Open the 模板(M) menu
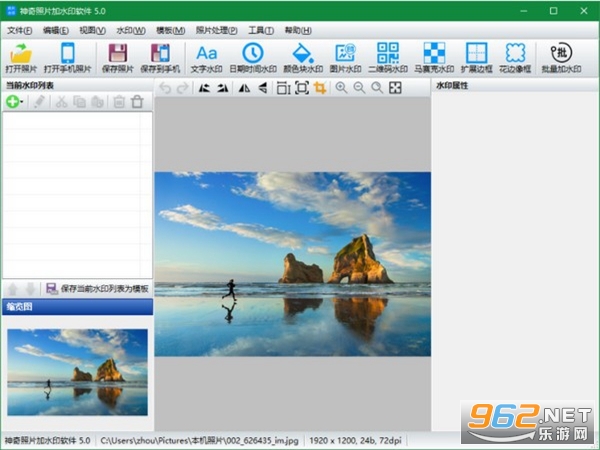 [171, 30]
